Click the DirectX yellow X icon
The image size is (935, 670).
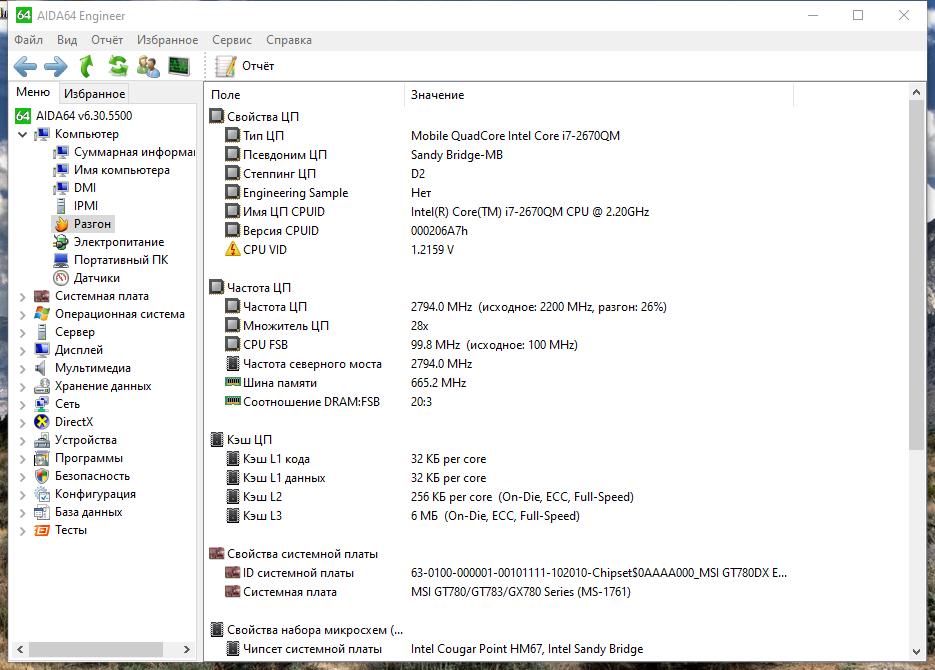(42, 422)
